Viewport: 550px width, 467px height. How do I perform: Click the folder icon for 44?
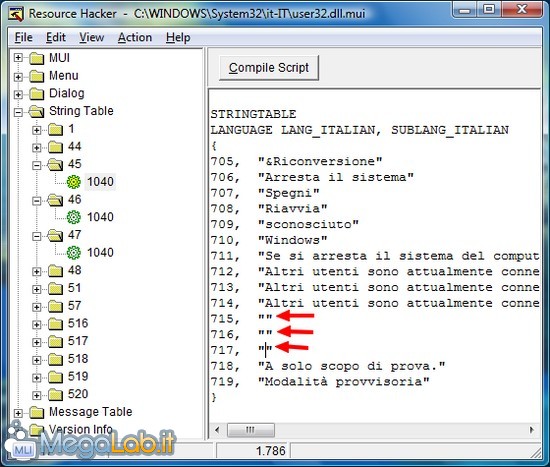tap(55, 147)
